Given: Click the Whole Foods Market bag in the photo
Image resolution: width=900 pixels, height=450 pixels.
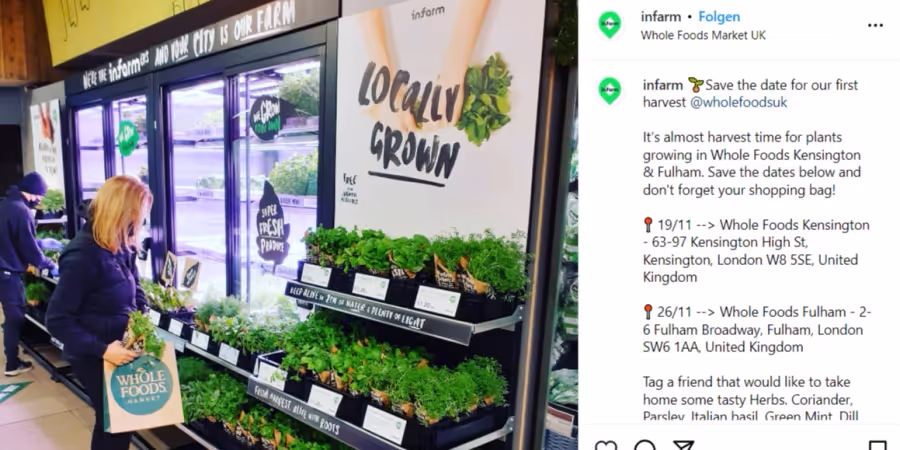Looking at the screenshot, I should pyautogui.click(x=143, y=390).
